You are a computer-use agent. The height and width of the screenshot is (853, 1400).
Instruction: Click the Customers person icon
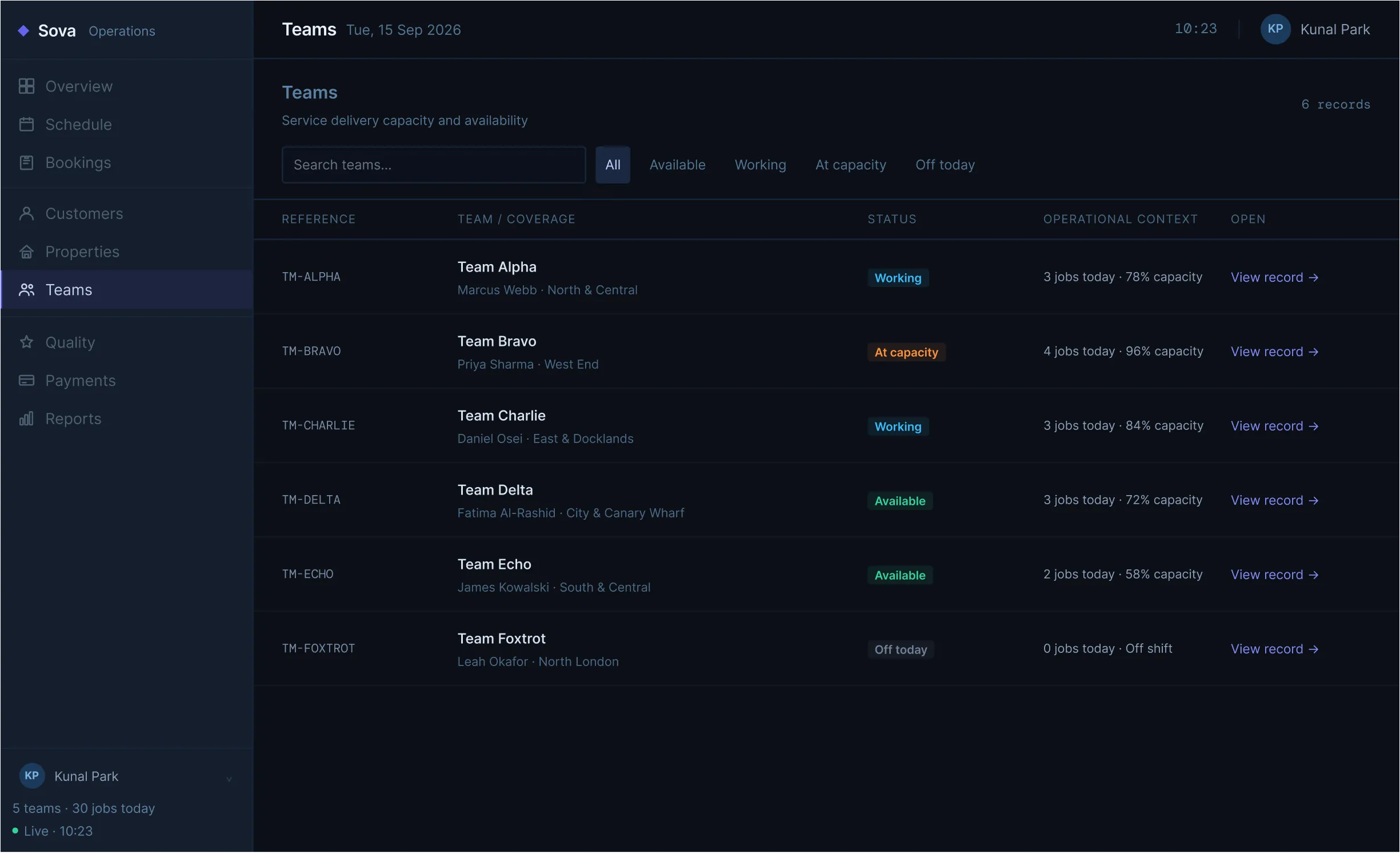point(26,214)
